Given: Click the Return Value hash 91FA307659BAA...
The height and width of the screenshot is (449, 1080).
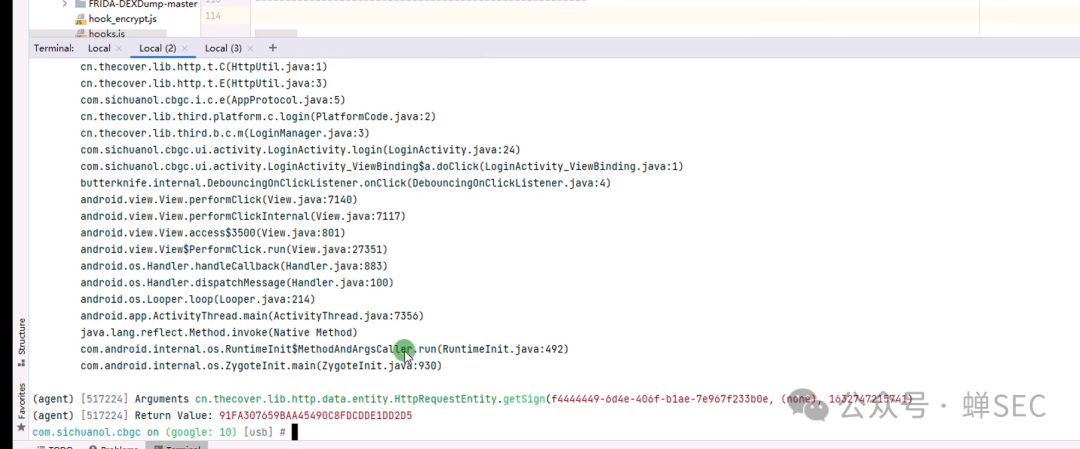Looking at the screenshot, I should (x=315, y=415).
